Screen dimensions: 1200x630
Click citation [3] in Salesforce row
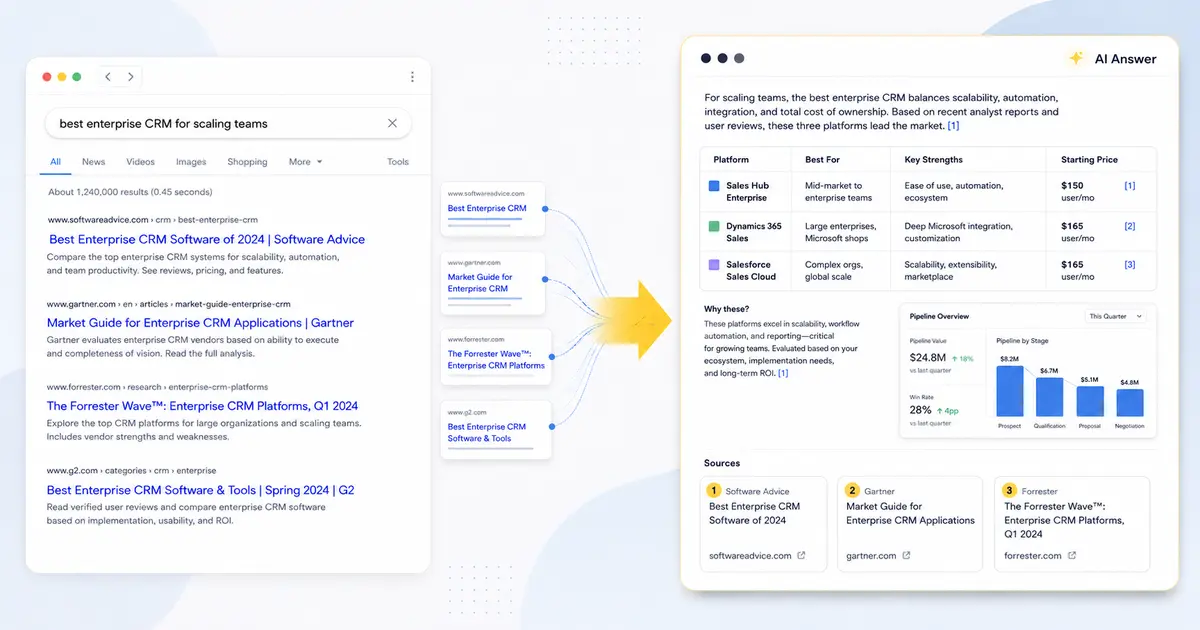[1130, 265]
